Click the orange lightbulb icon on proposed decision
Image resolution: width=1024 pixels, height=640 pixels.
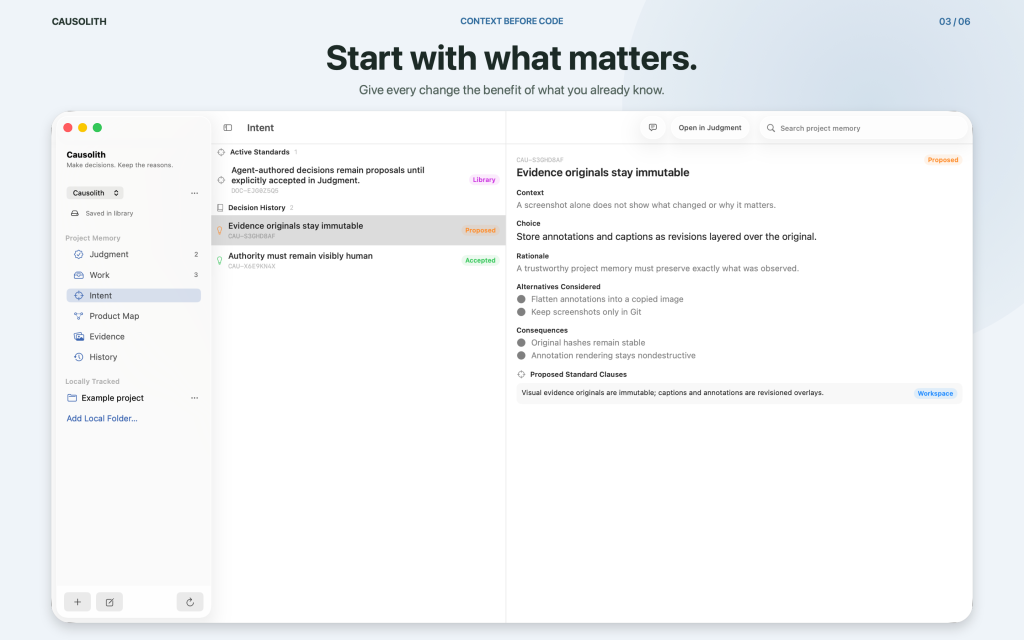219,230
